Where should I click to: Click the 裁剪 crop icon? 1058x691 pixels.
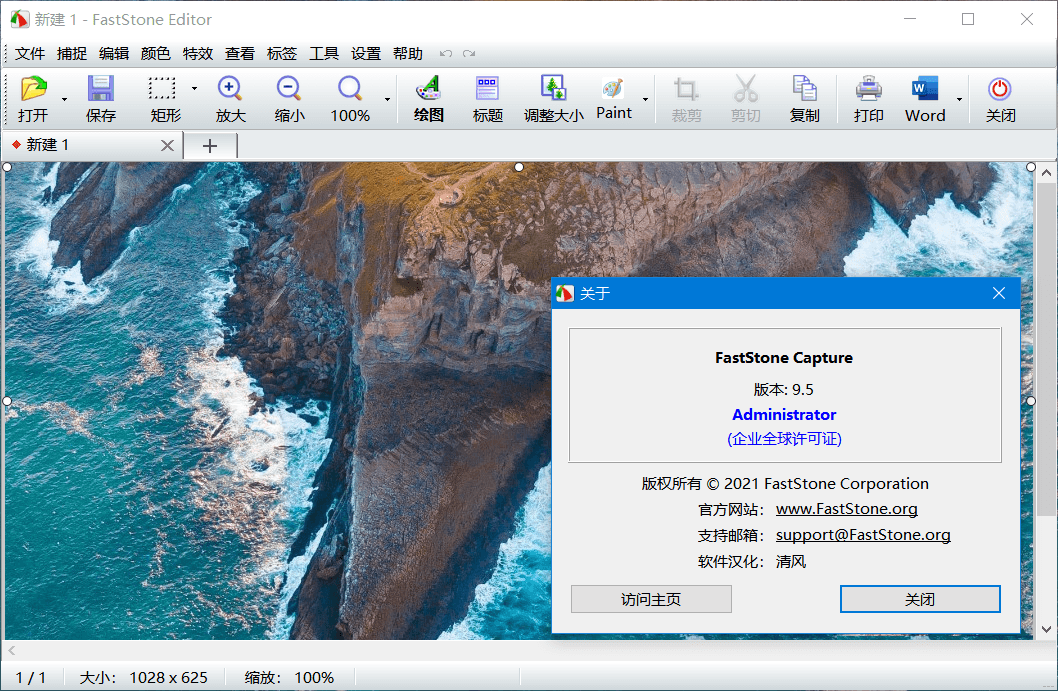[686, 99]
